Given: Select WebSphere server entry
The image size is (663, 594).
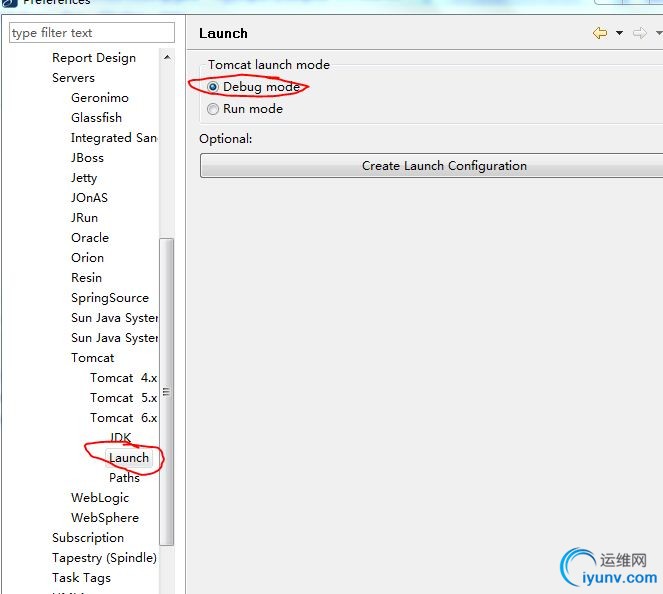Looking at the screenshot, I should (x=105, y=517).
